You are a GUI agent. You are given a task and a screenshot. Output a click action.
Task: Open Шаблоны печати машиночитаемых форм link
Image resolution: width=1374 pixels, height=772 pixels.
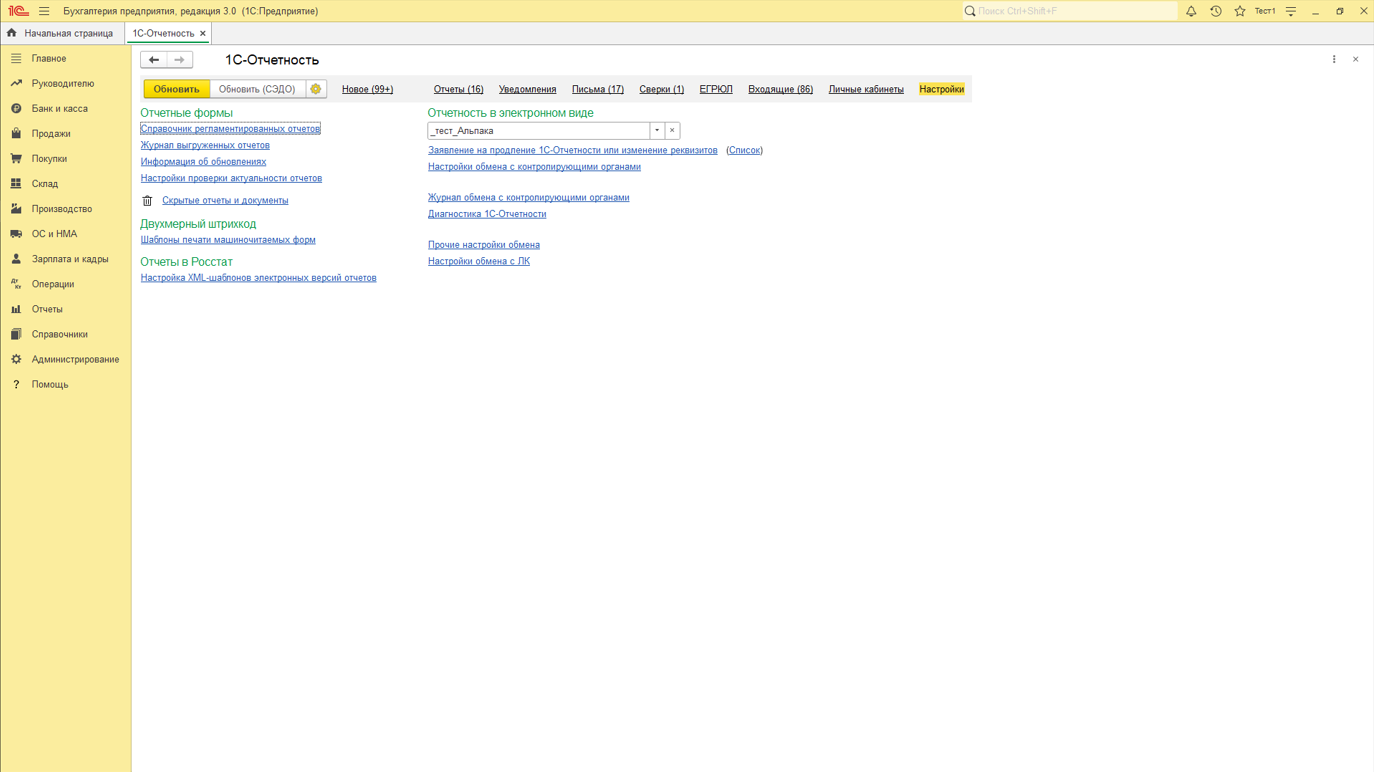tap(228, 240)
